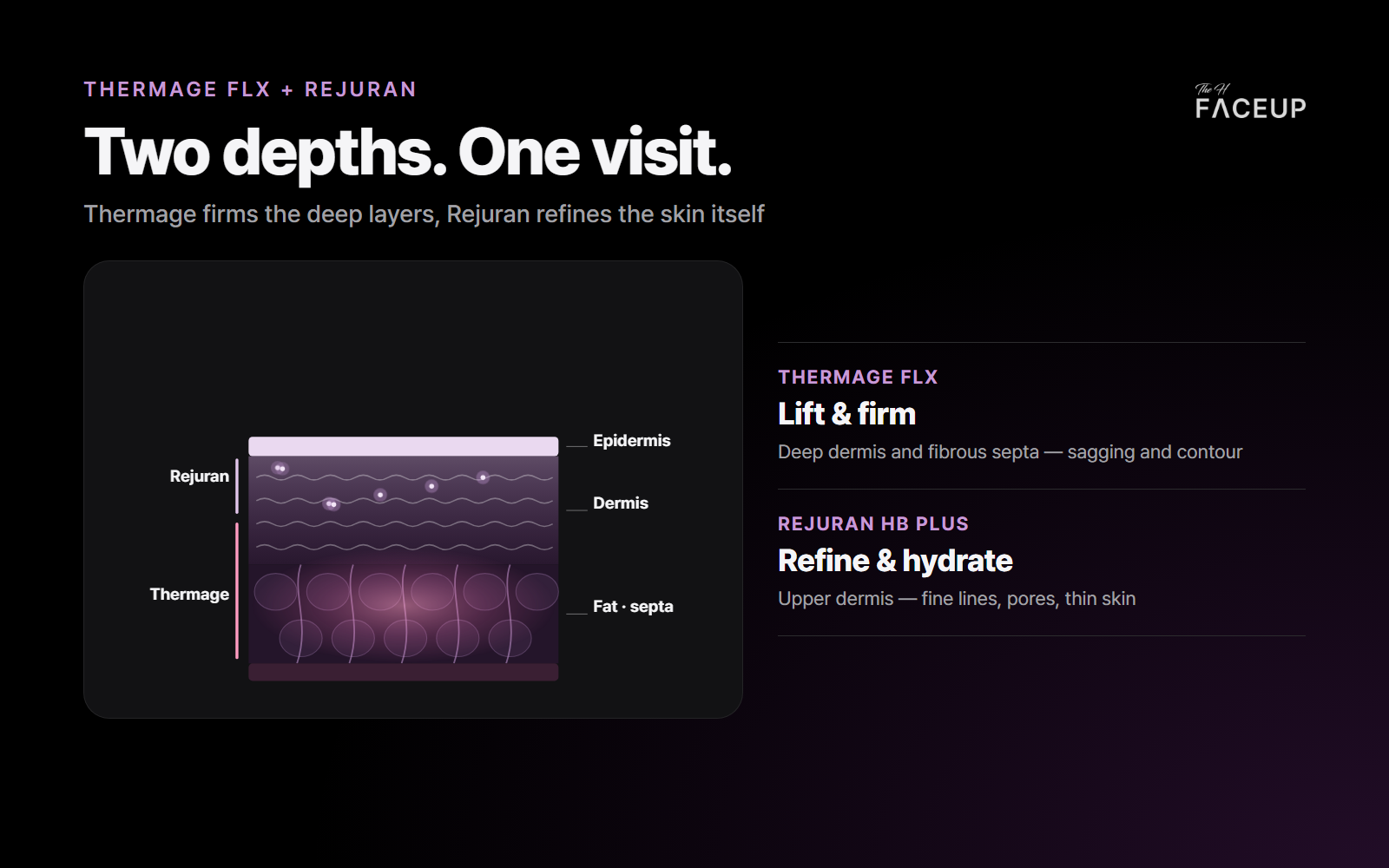Click the Epidermis label in the diagram
The image size is (1389, 868).
pos(631,441)
